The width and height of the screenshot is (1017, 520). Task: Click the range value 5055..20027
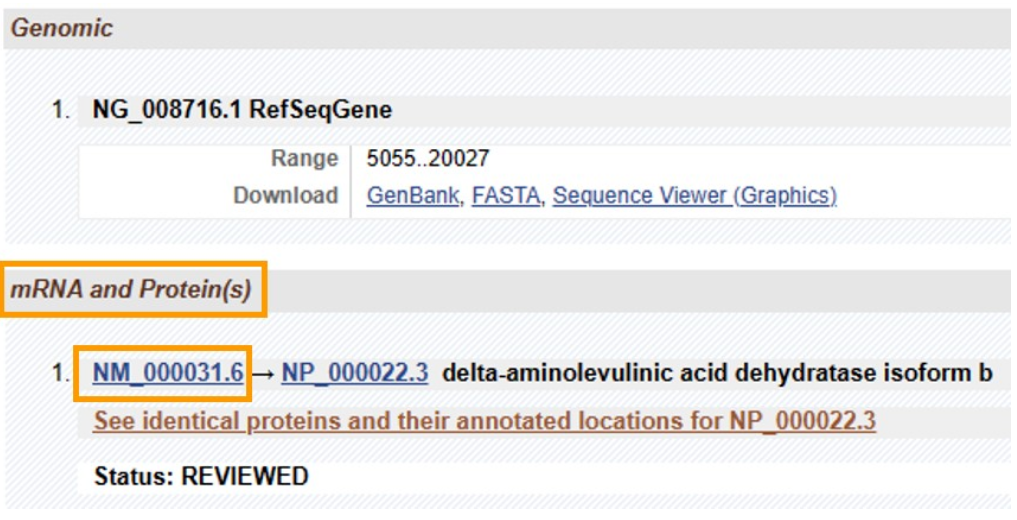[x=428, y=158]
